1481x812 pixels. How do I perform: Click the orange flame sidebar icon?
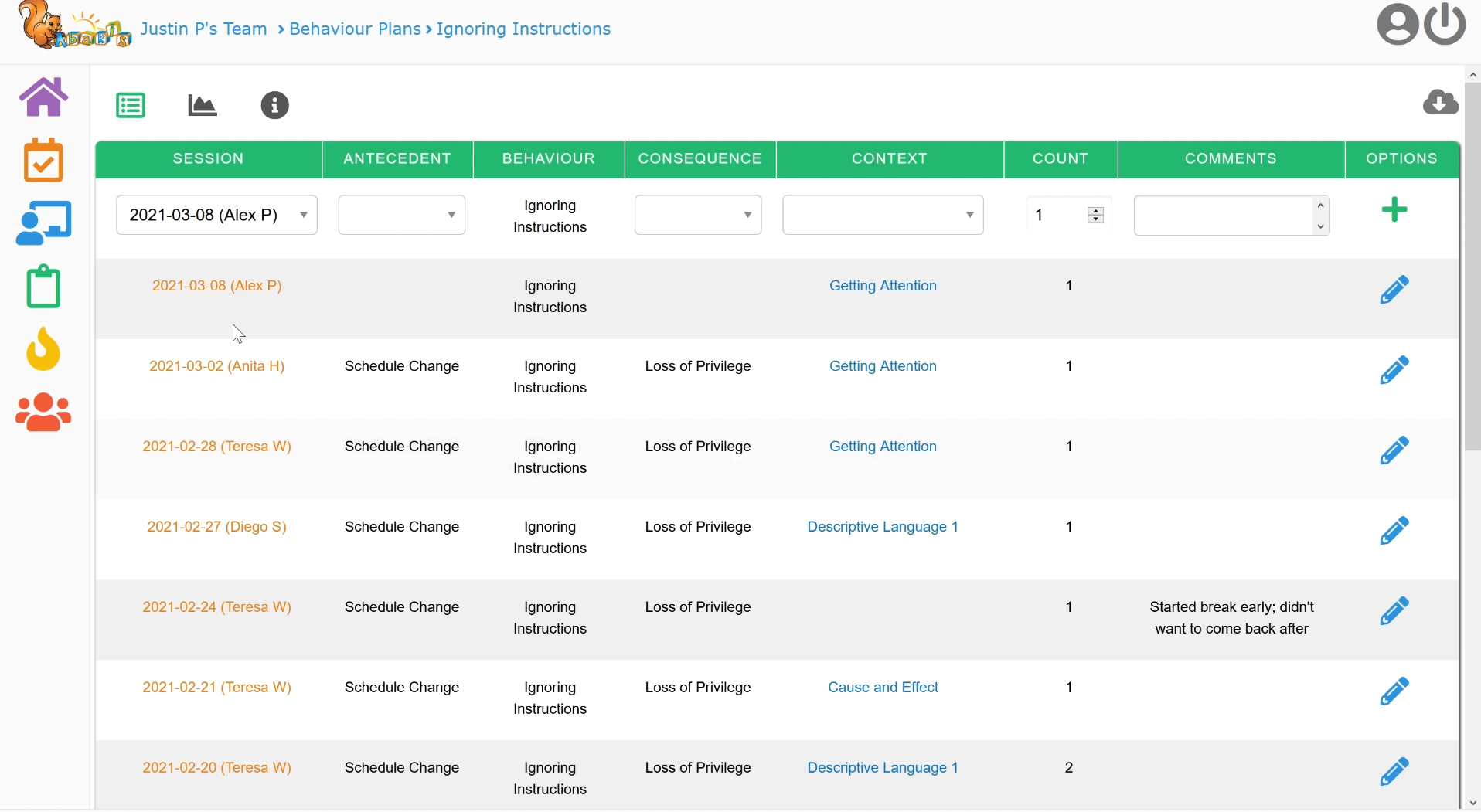(43, 349)
